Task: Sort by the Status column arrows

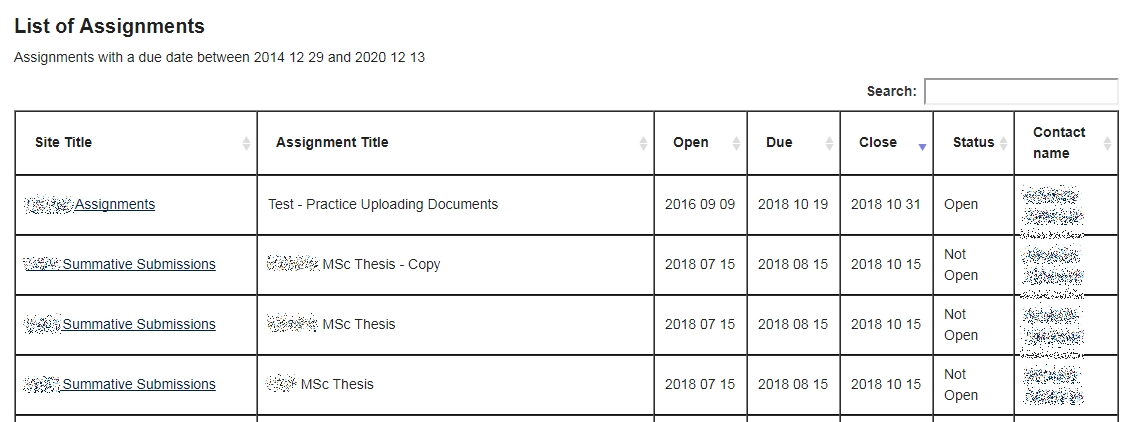Action: click(1003, 143)
